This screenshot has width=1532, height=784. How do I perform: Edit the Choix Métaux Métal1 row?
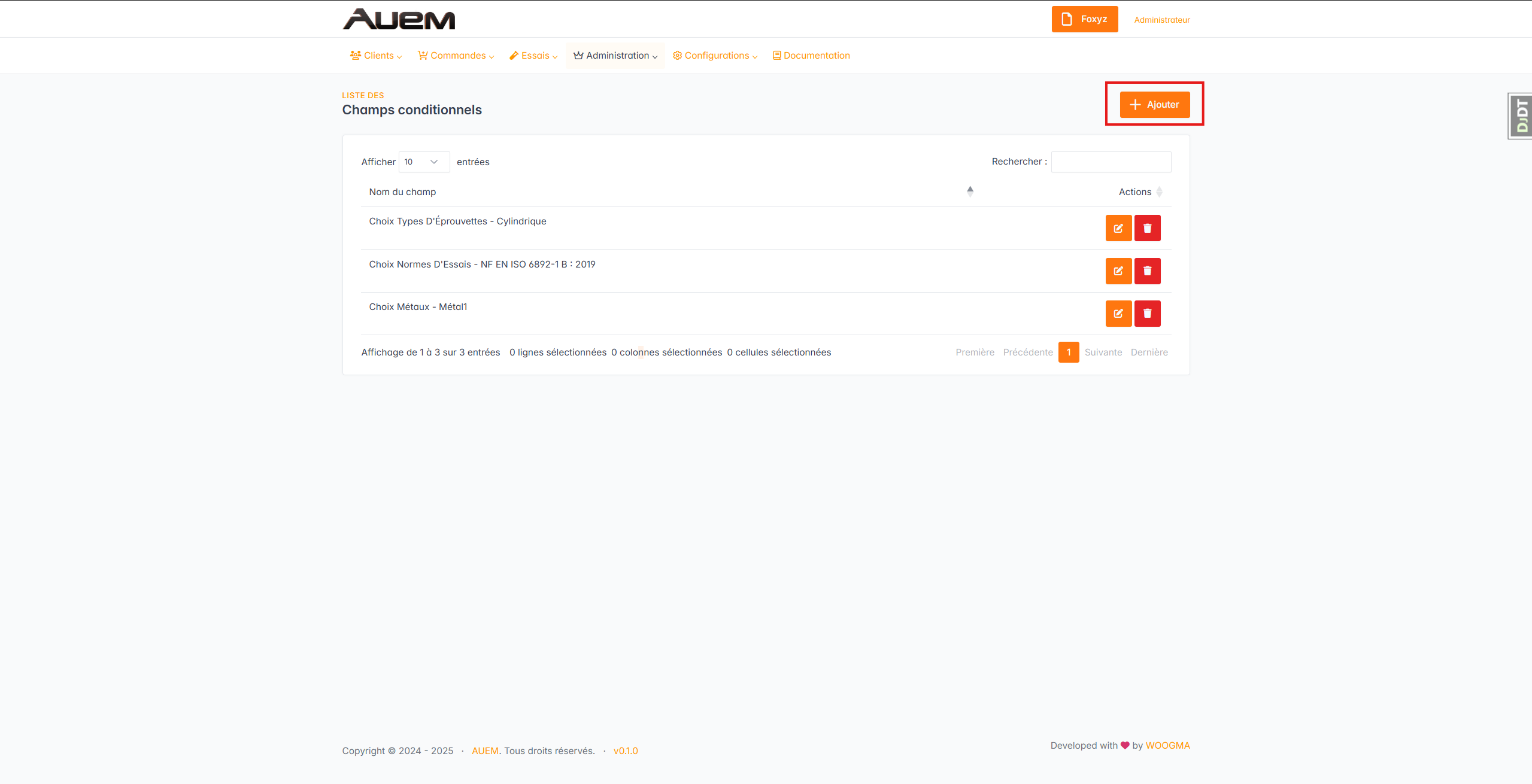pos(1118,314)
